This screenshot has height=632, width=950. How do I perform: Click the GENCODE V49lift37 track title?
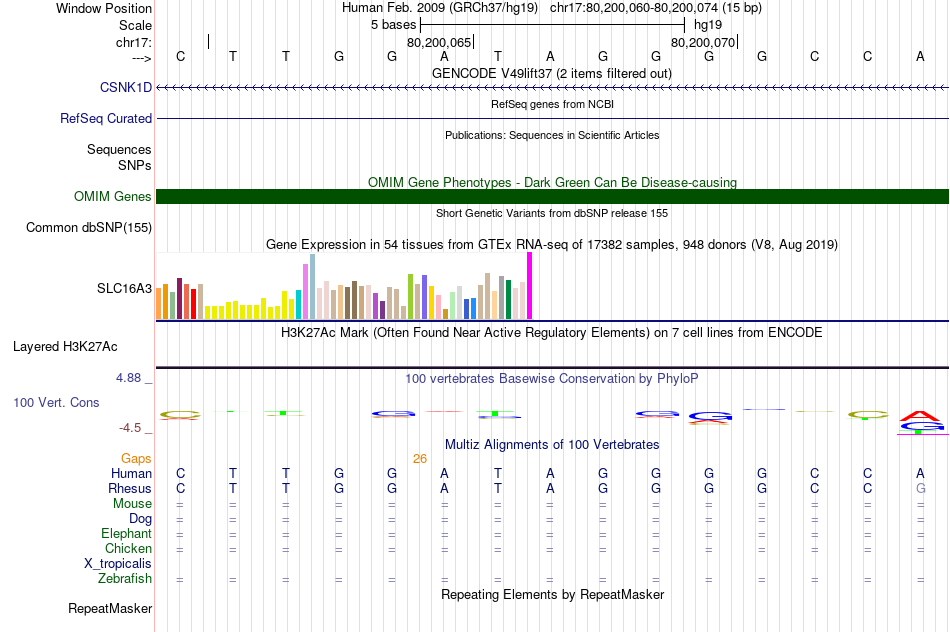click(552, 73)
